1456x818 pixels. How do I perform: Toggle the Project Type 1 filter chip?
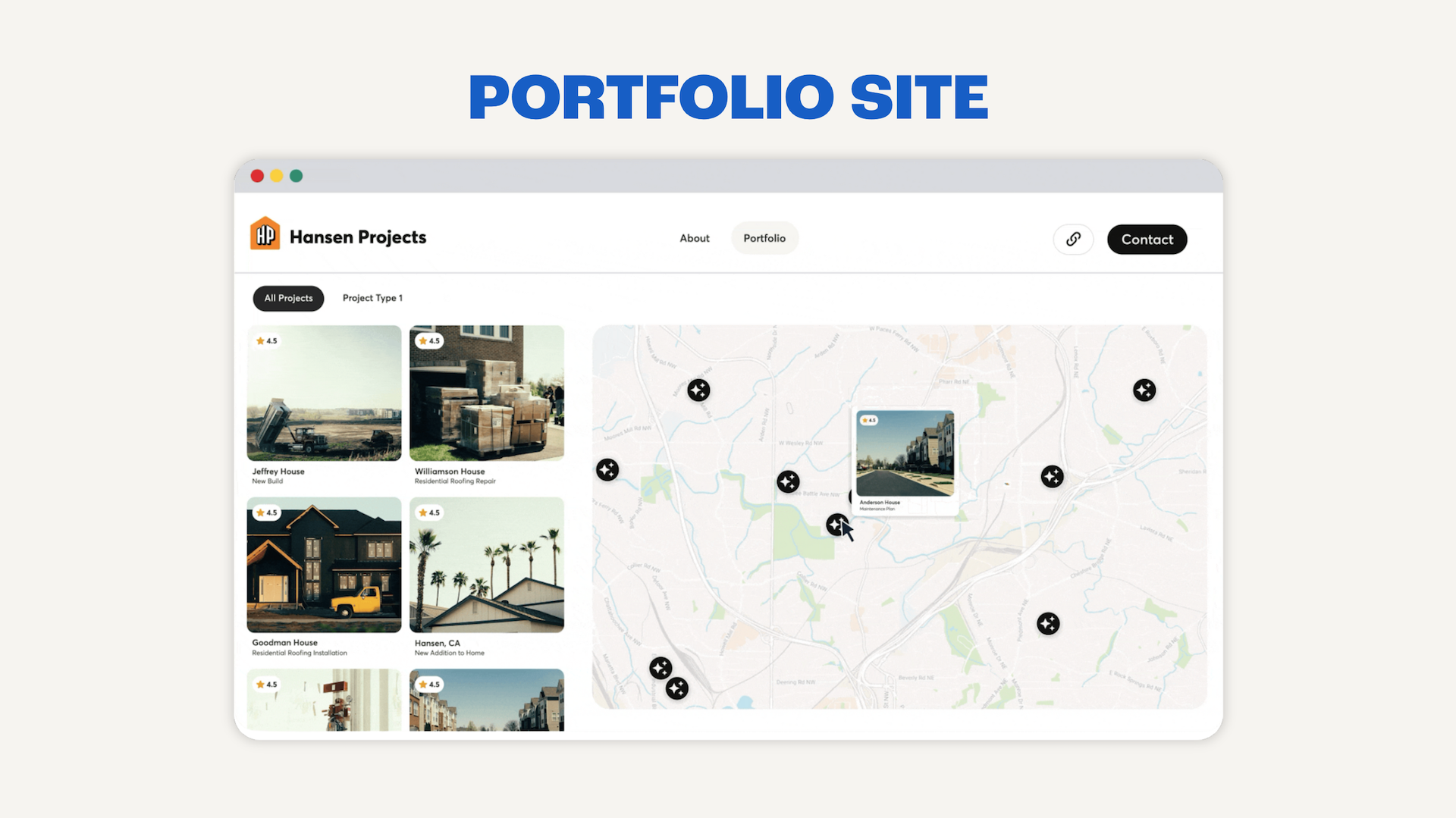pyautogui.click(x=372, y=298)
